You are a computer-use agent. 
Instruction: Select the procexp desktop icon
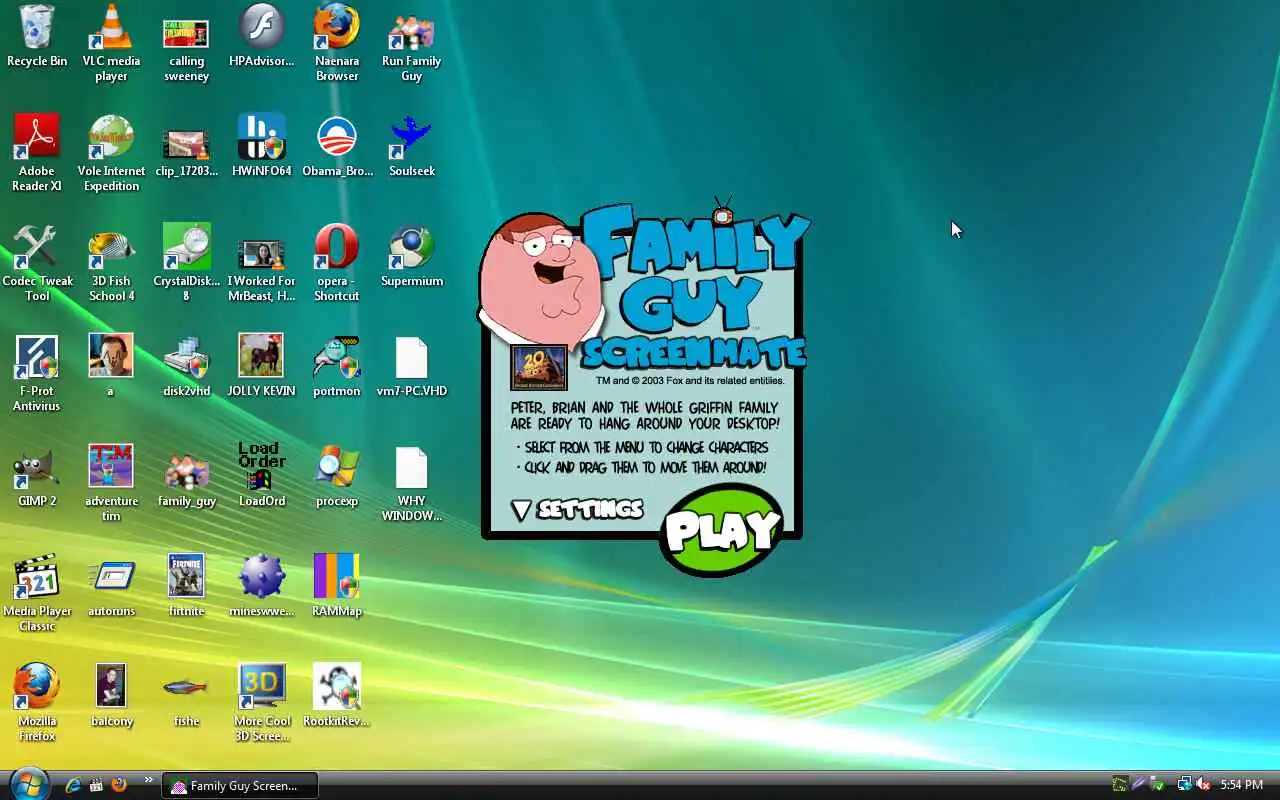(x=337, y=478)
